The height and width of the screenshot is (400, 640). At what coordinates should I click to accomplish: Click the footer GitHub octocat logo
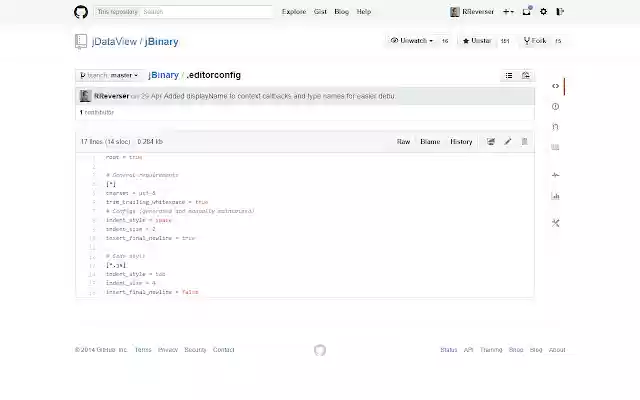(320, 350)
